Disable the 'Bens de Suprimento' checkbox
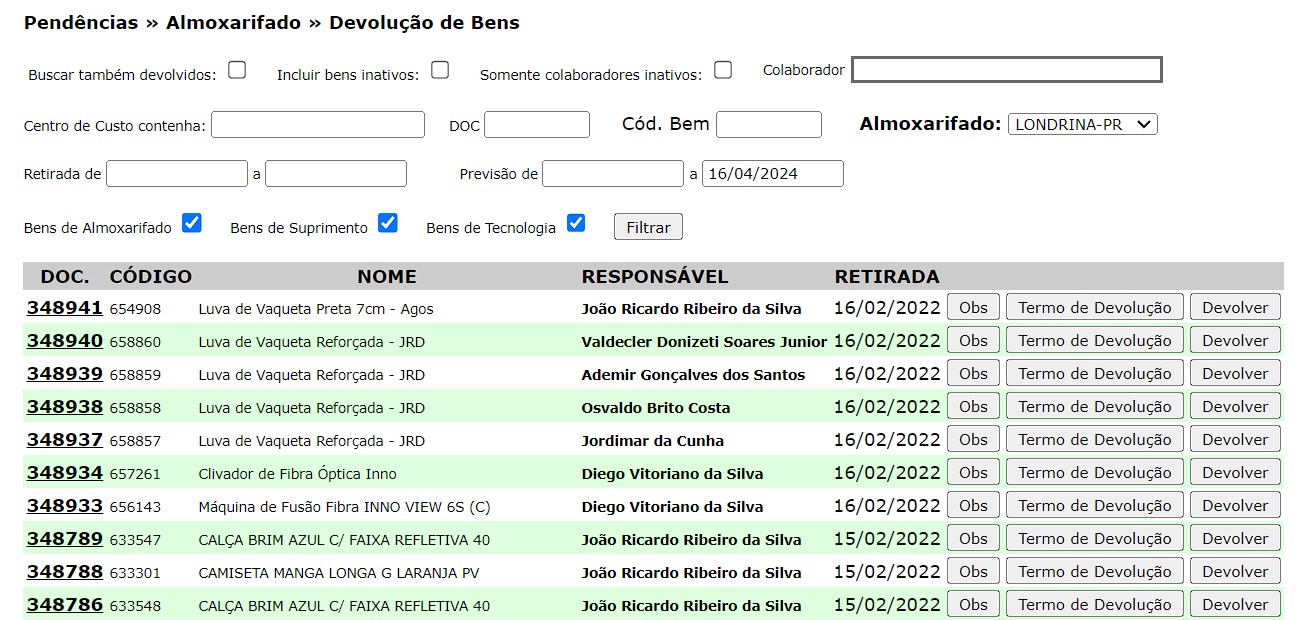Screen dimensions: 1307x620 tap(388, 223)
